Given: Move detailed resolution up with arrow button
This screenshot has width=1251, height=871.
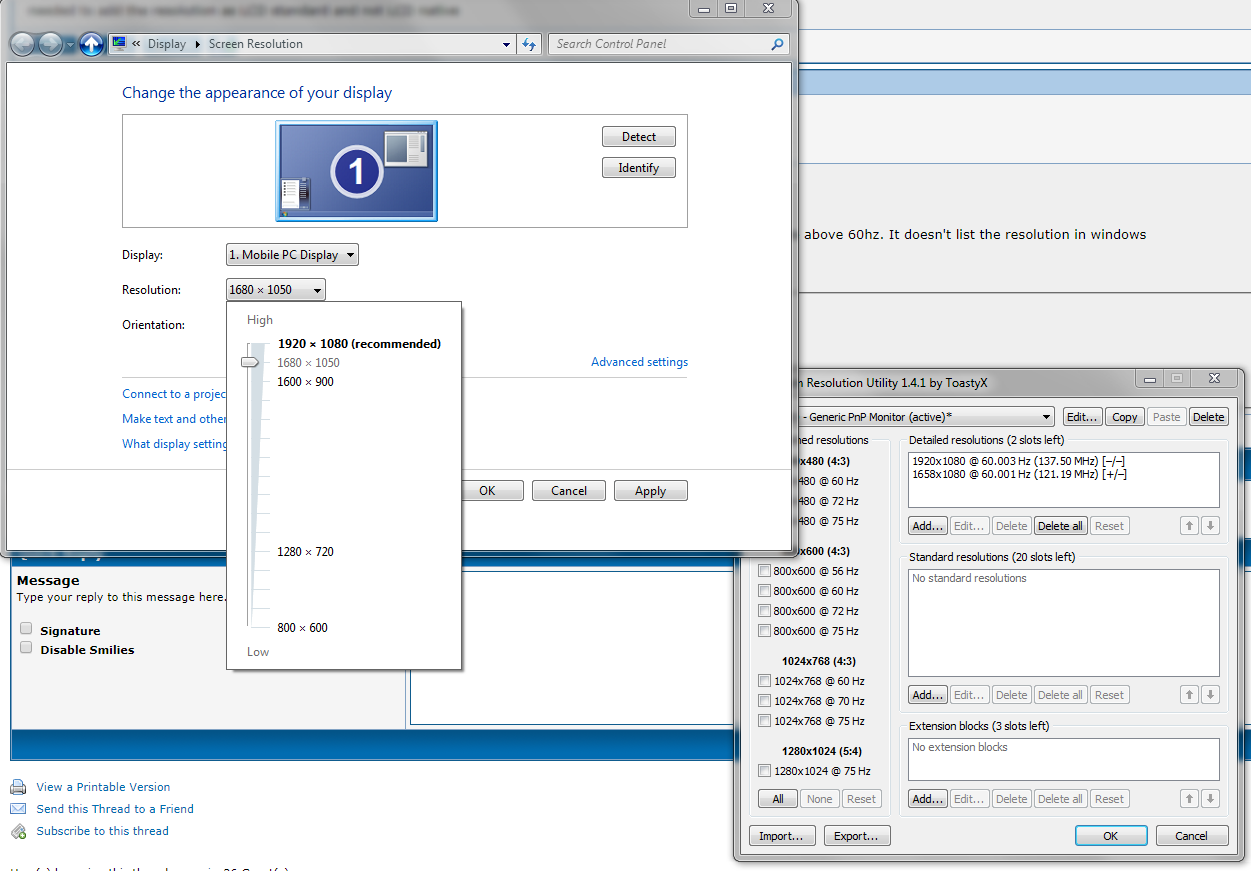Looking at the screenshot, I should (1189, 526).
